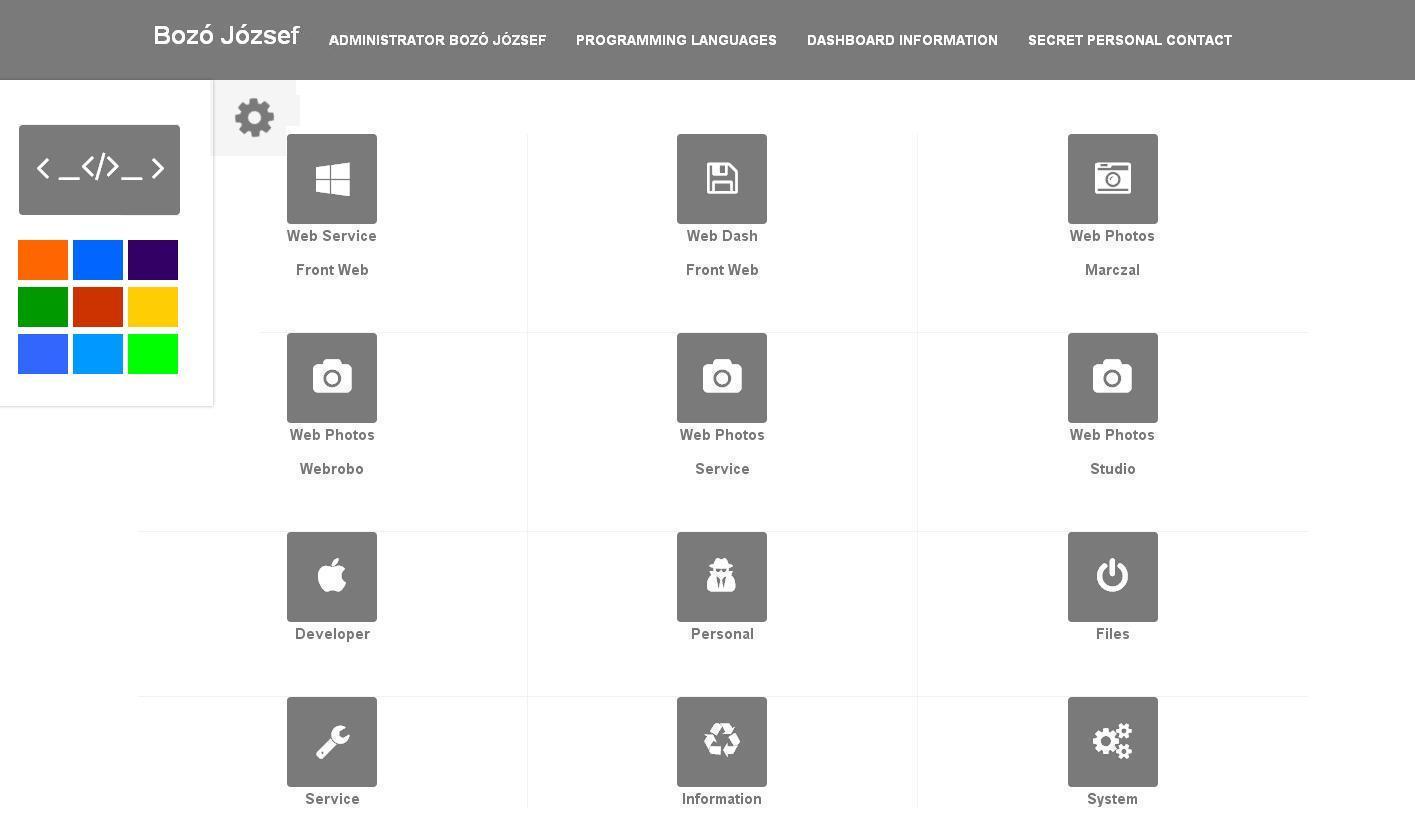1415x815 pixels.
Task: Toggle the settings gear panel handle
Action: 255,118
